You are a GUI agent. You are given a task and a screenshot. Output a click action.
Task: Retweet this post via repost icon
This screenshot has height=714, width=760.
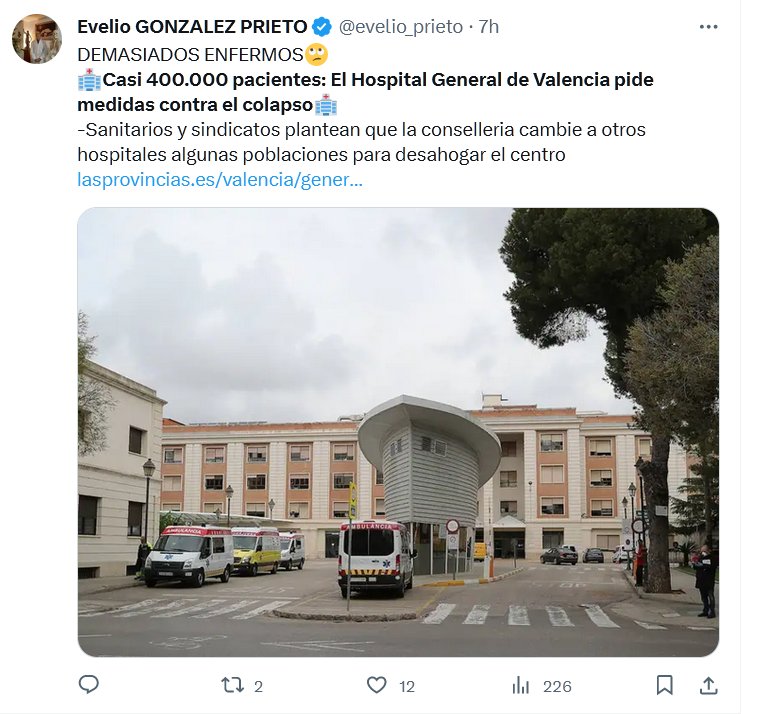[x=232, y=685]
